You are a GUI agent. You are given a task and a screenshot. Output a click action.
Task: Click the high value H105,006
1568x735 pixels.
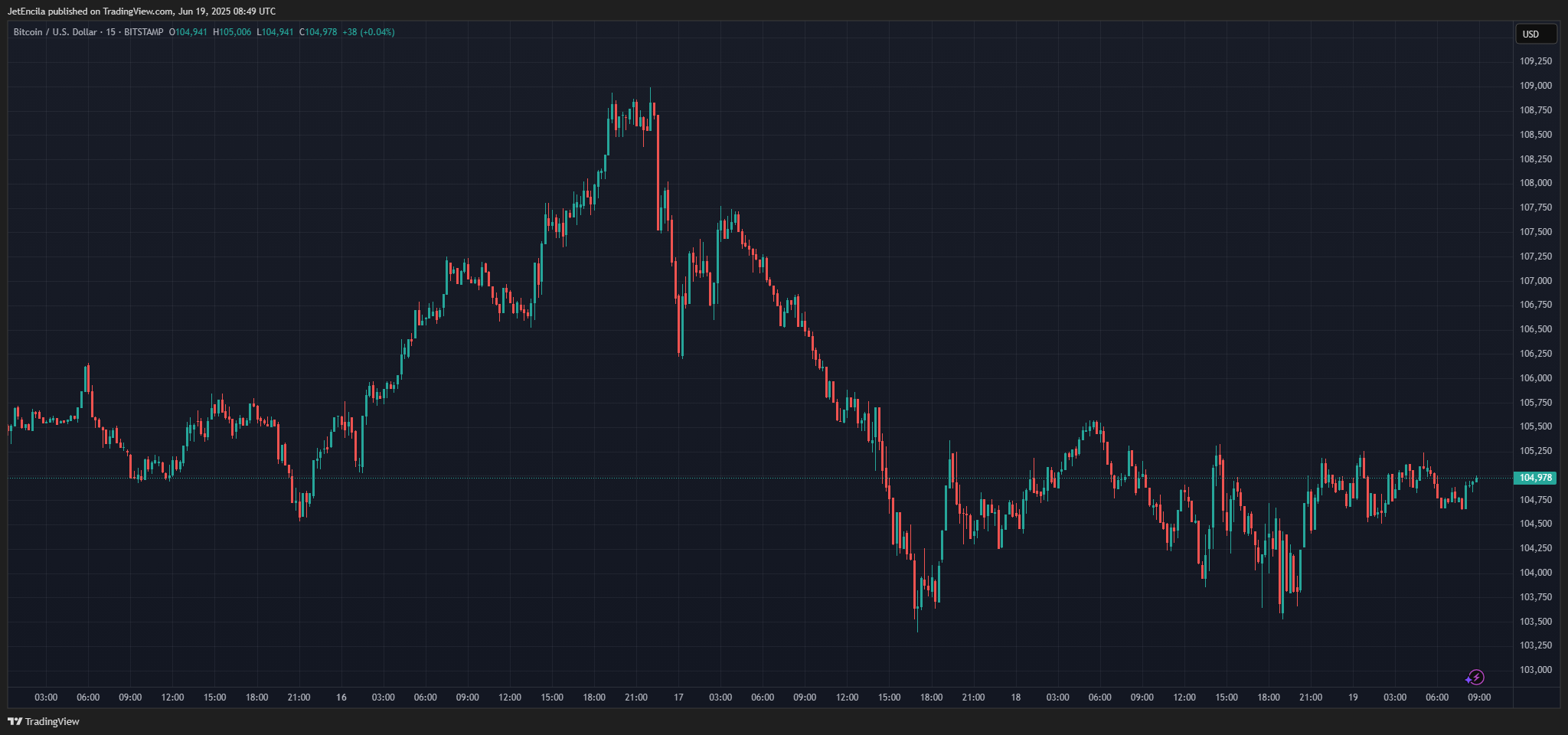[232, 32]
